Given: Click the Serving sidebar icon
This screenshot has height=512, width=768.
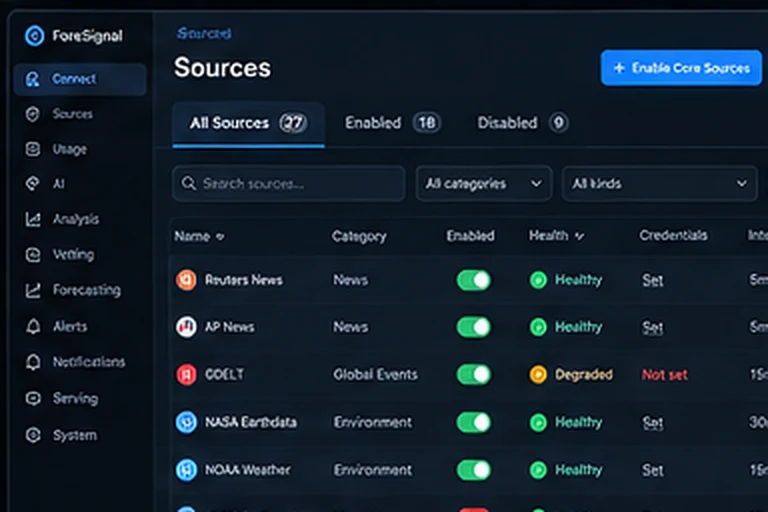Looking at the screenshot, I should [x=33, y=398].
